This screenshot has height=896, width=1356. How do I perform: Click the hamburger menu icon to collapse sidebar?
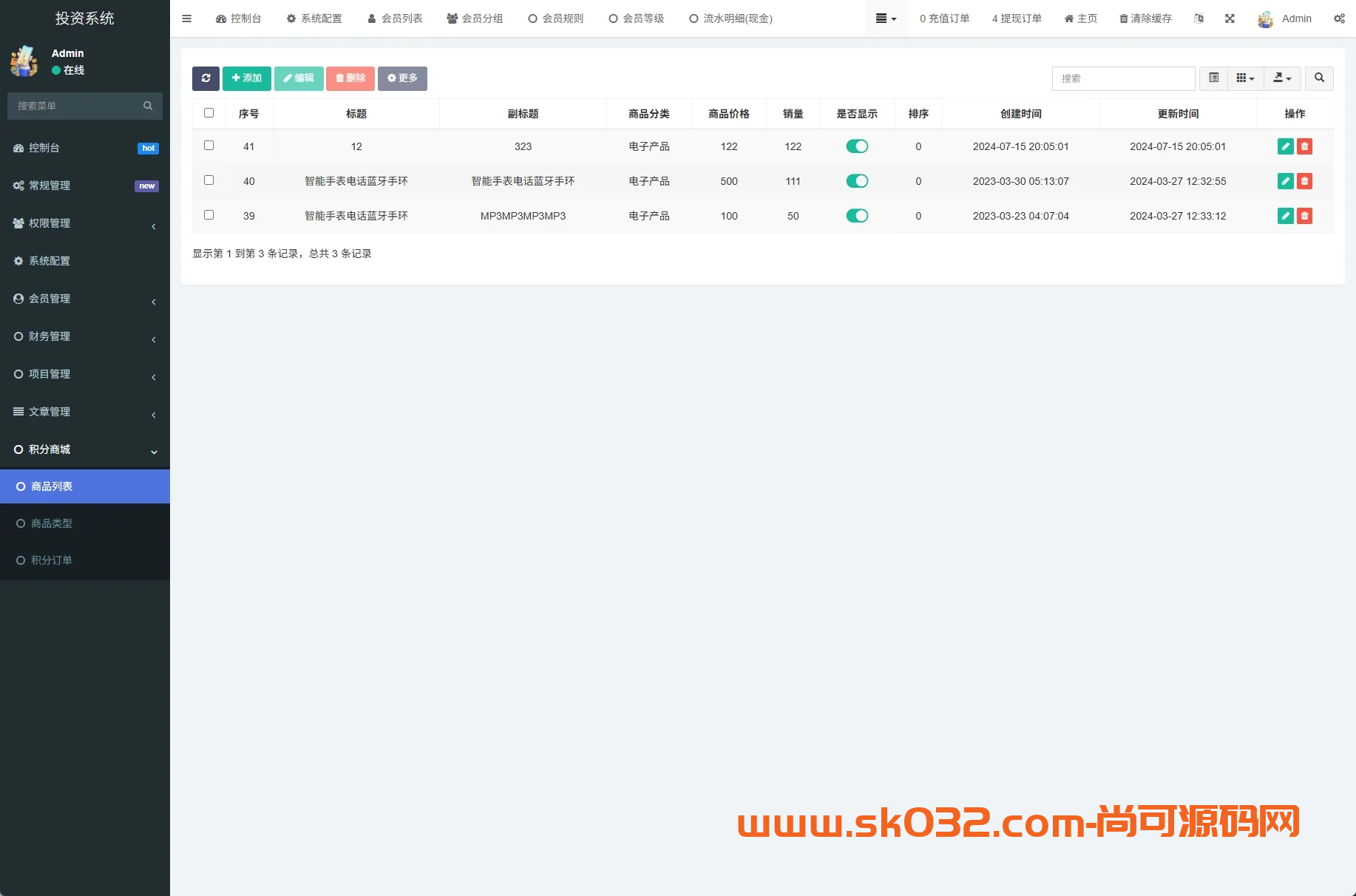(x=187, y=18)
